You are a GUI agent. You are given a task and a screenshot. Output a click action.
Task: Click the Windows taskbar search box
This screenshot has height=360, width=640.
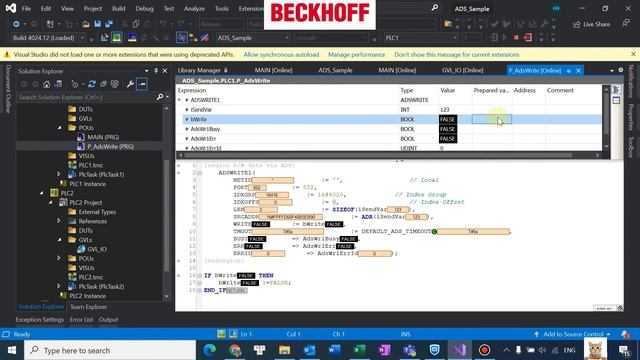coord(110,350)
